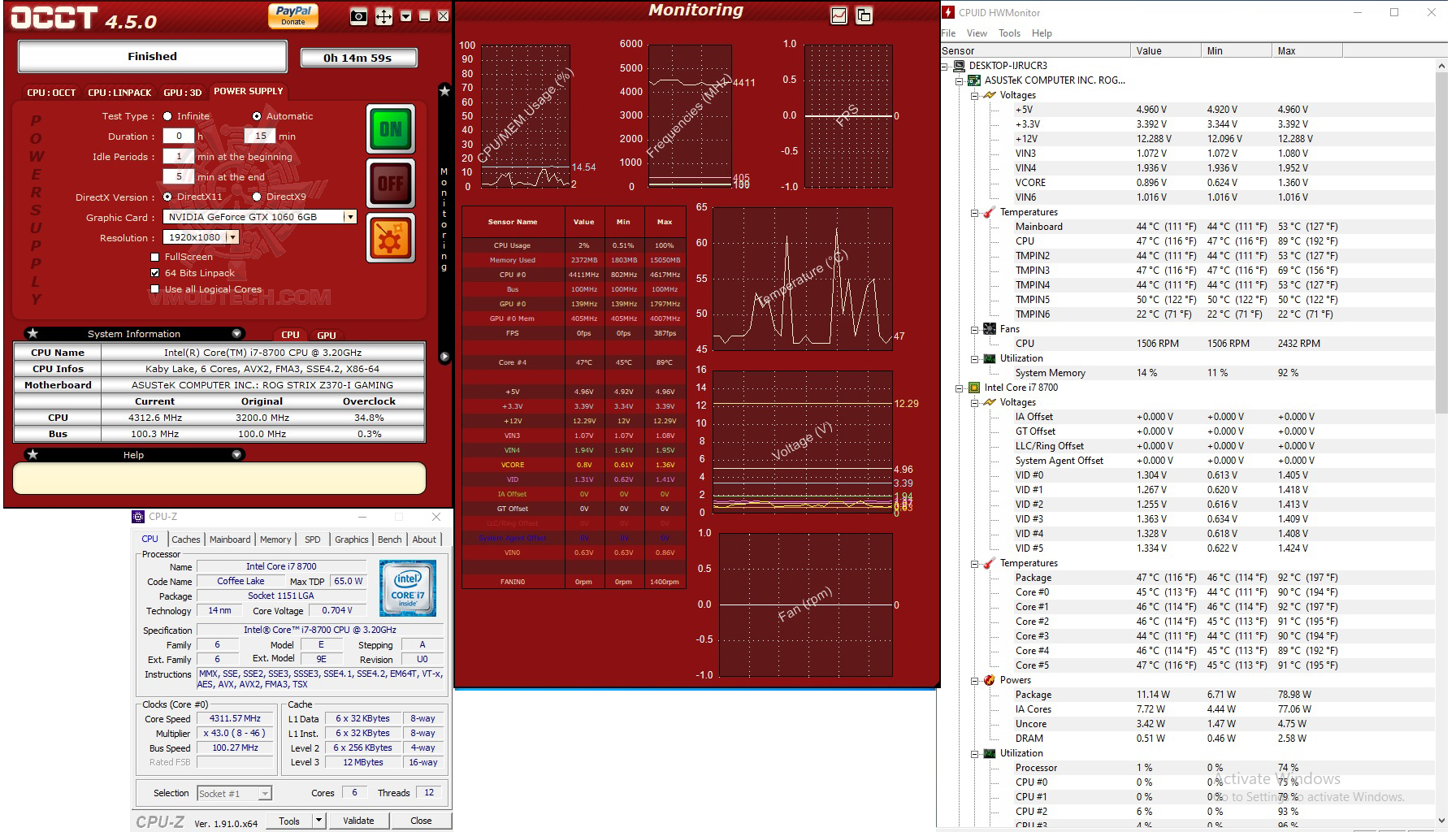1456x832 pixels.
Task: Show GPU system information tab in OCCT
Action: pyautogui.click(x=327, y=335)
